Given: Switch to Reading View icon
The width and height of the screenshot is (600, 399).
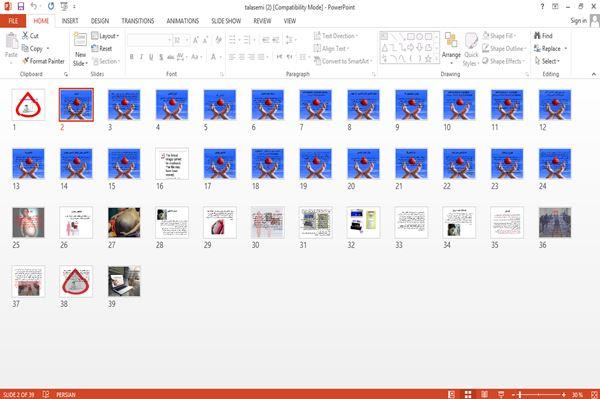Looking at the screenshot, I should (484, 394).
